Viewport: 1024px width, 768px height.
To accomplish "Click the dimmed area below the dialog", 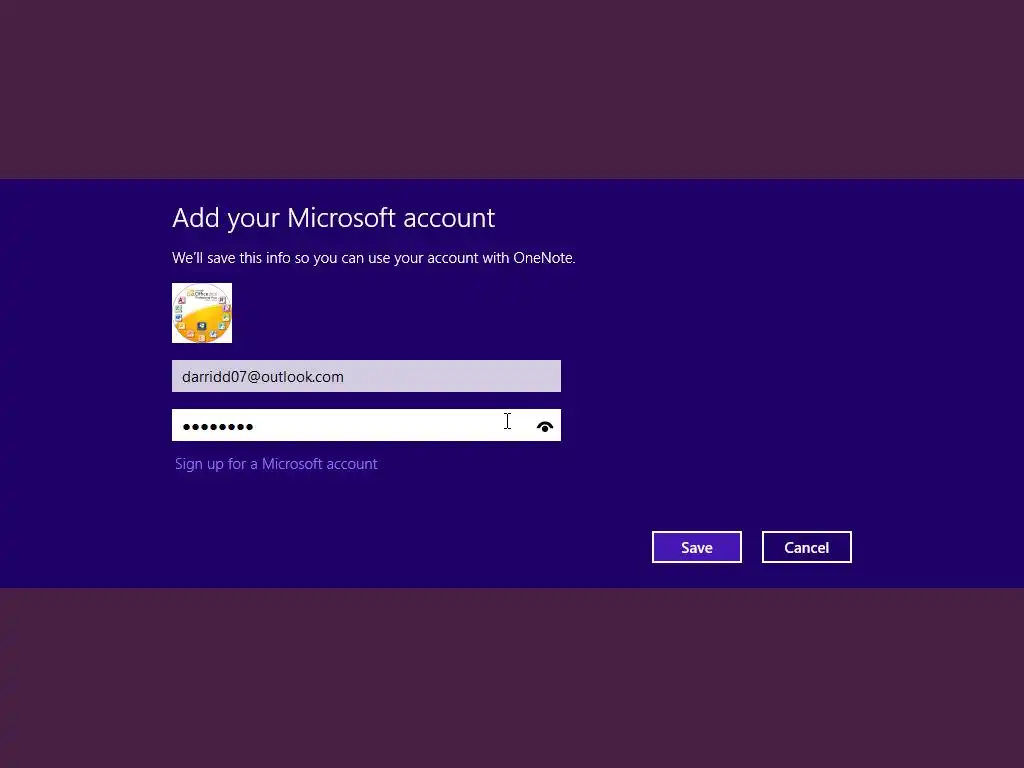I will (512, 678).
